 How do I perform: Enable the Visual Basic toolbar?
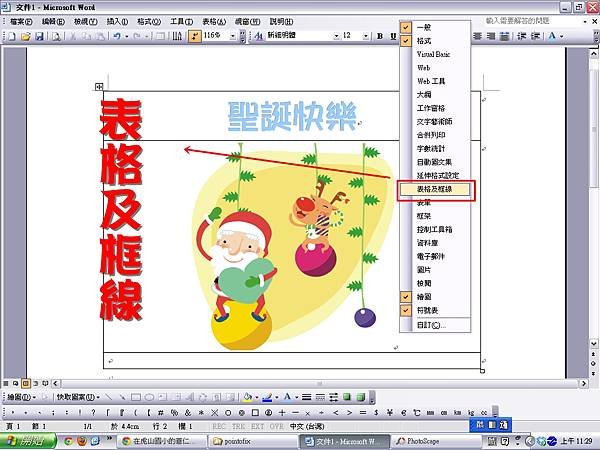(x=435, y=54)
